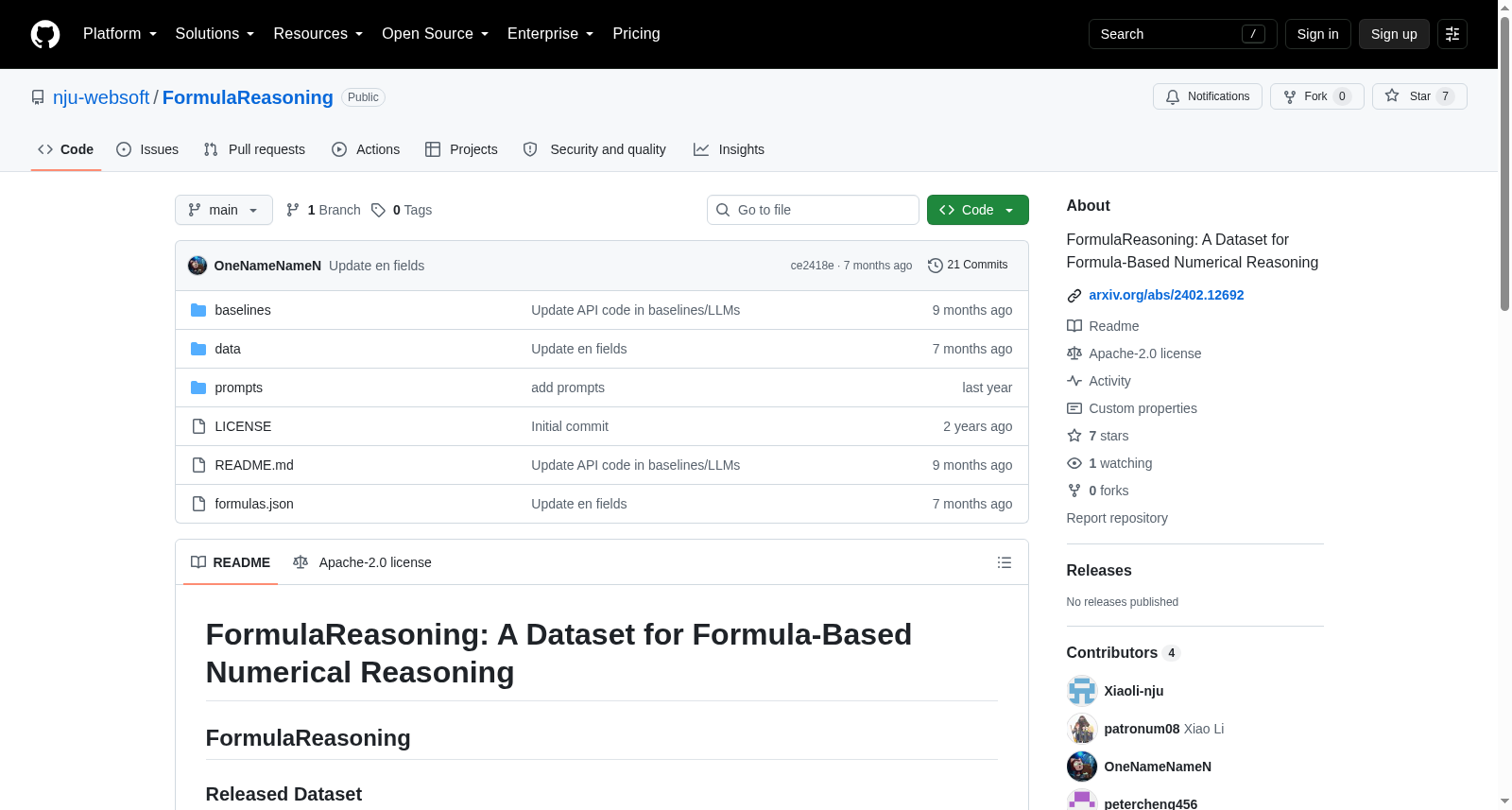Switch to Security and quality tab

[x=594, y=149]
